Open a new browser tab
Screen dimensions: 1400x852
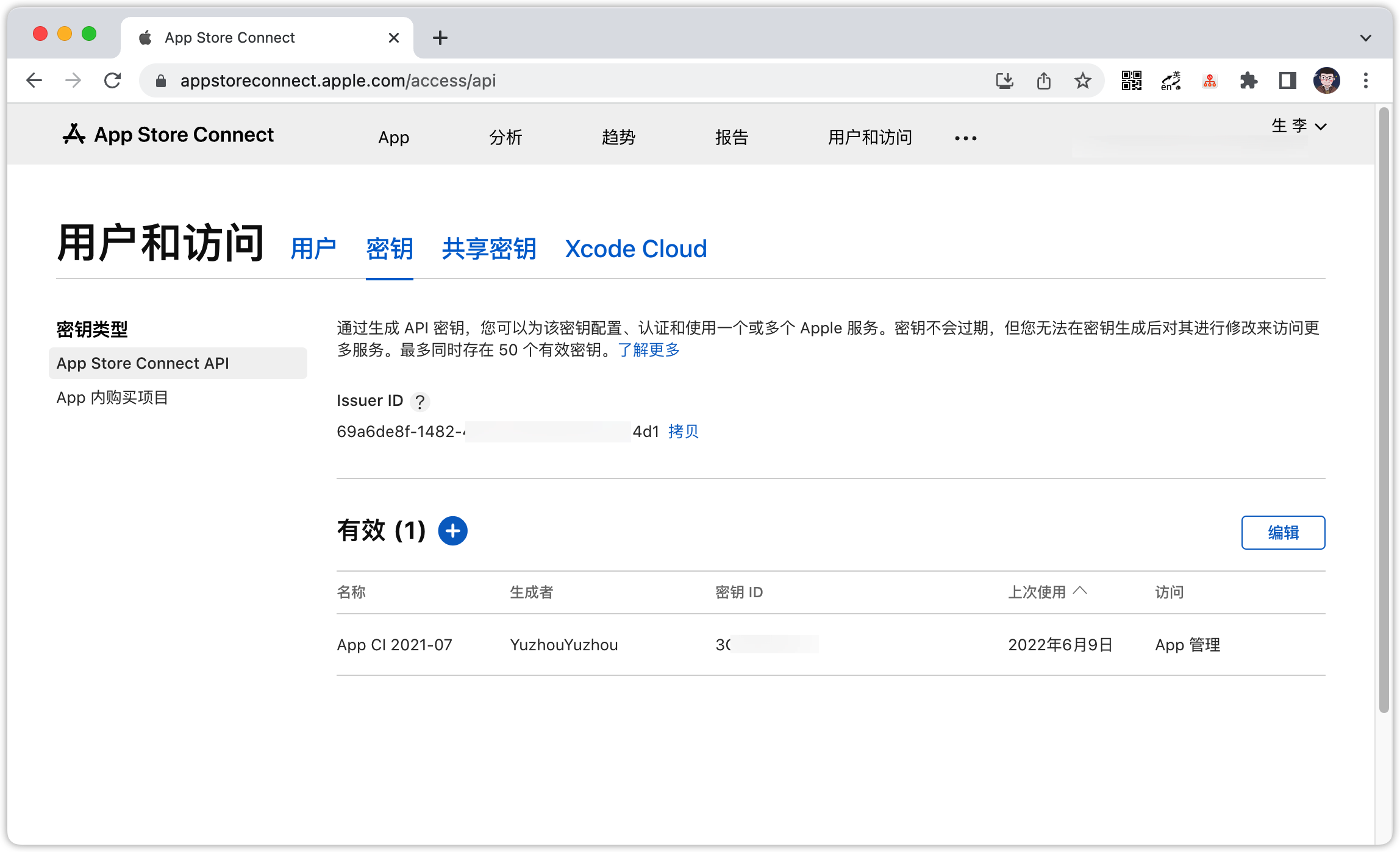point(440,38)
